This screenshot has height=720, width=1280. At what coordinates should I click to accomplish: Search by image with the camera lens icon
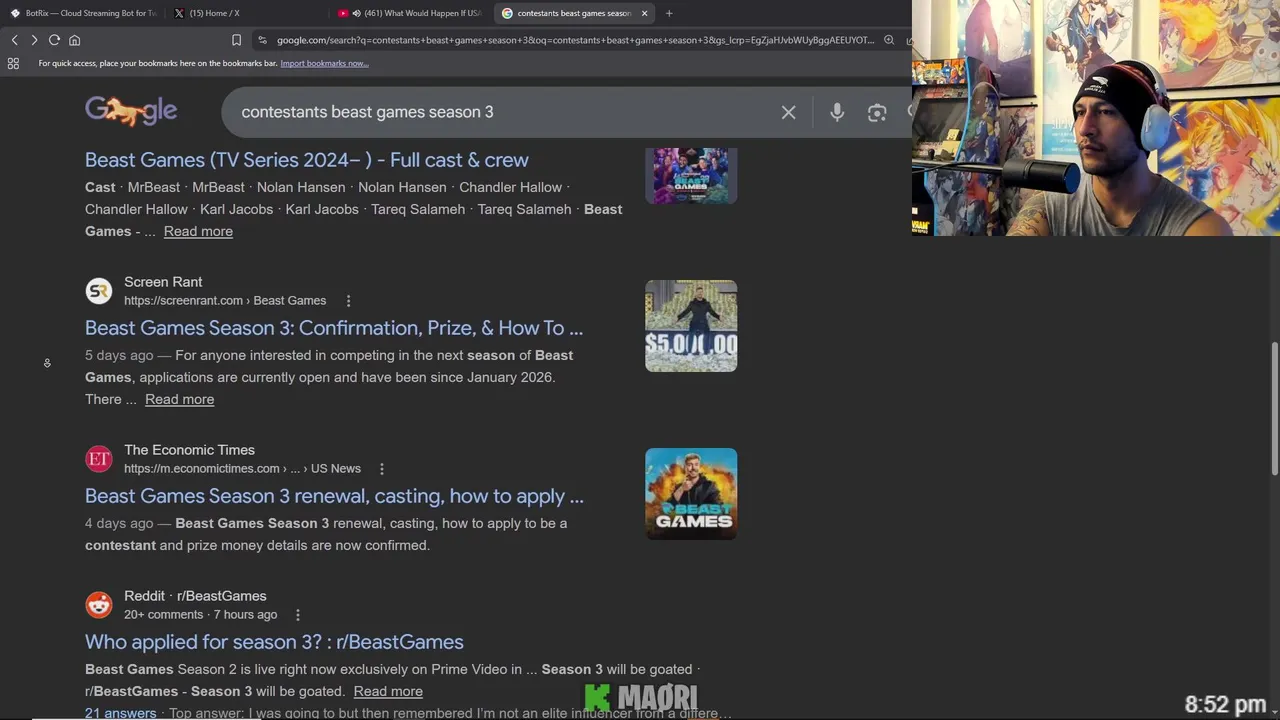pos(877,112)
